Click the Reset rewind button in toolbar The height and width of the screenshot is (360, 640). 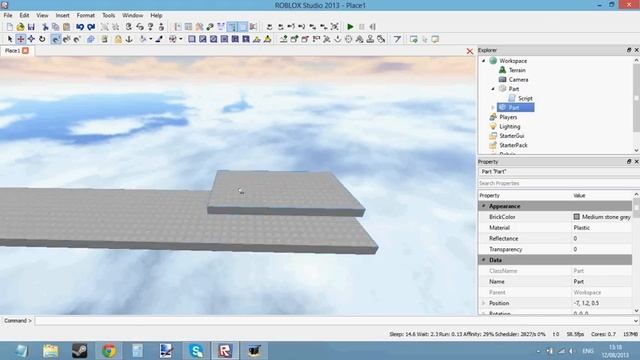coord(372,27)
